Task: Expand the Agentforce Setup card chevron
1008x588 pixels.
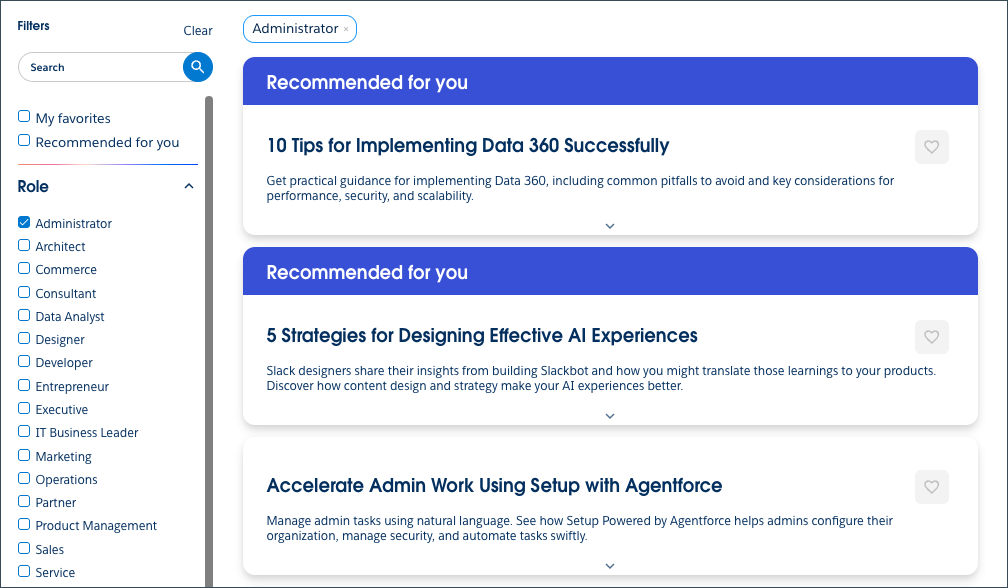Action: tap(610, 566)
